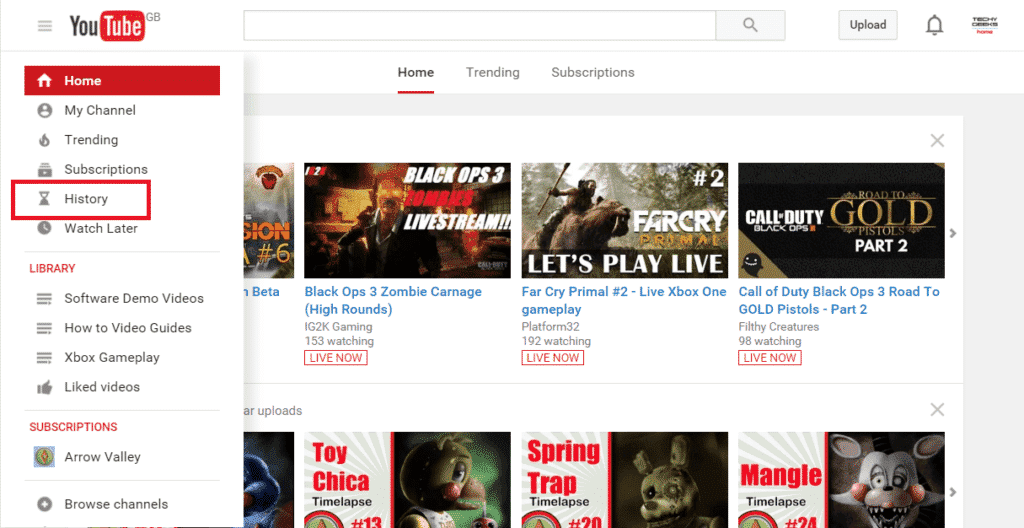Image resolution: width=1024 pixels, height=528 pixels.
Task: Open the Techy Geeks account avatar
Action: (984, 25)
